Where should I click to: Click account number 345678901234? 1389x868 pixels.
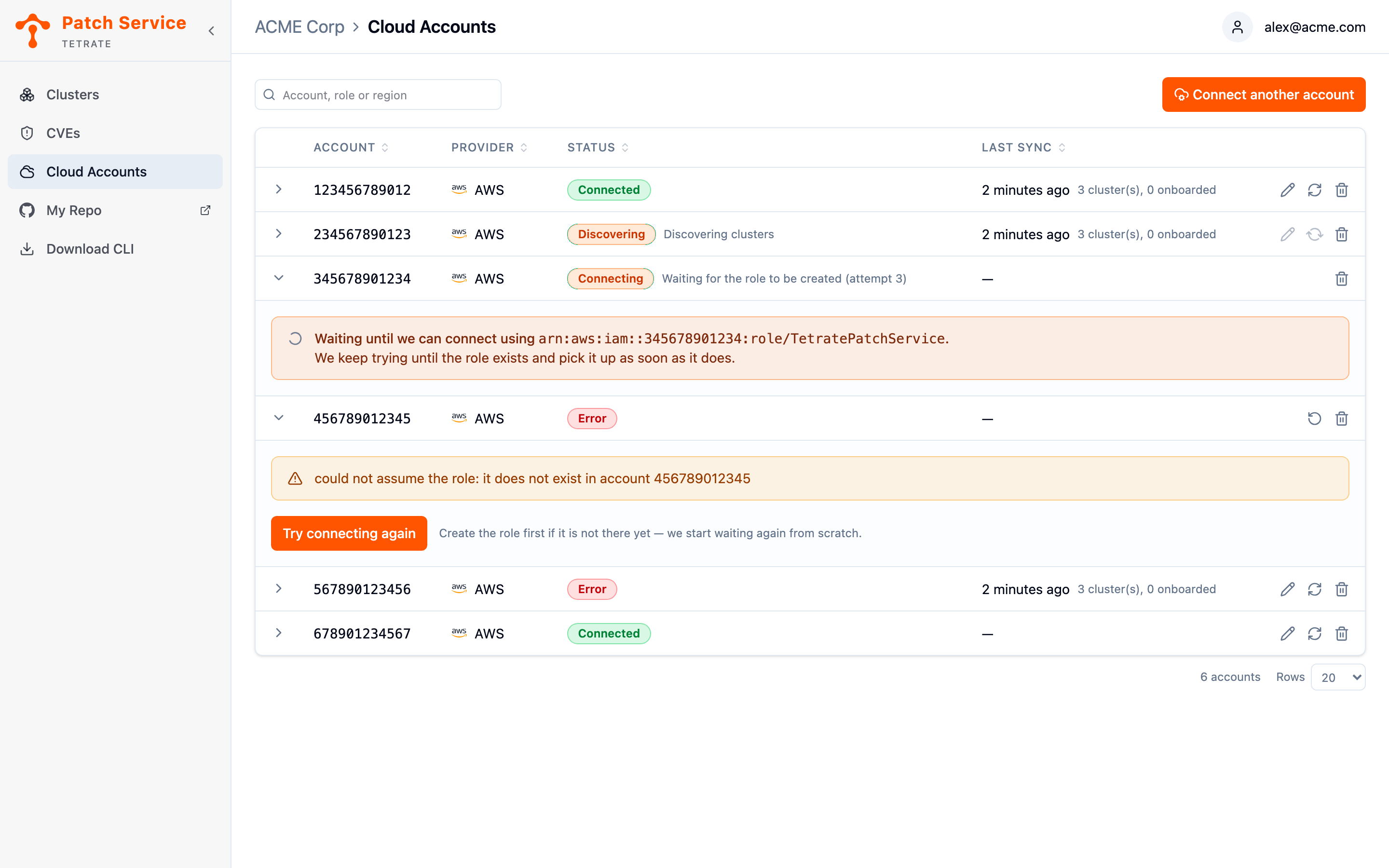(362, 278)
